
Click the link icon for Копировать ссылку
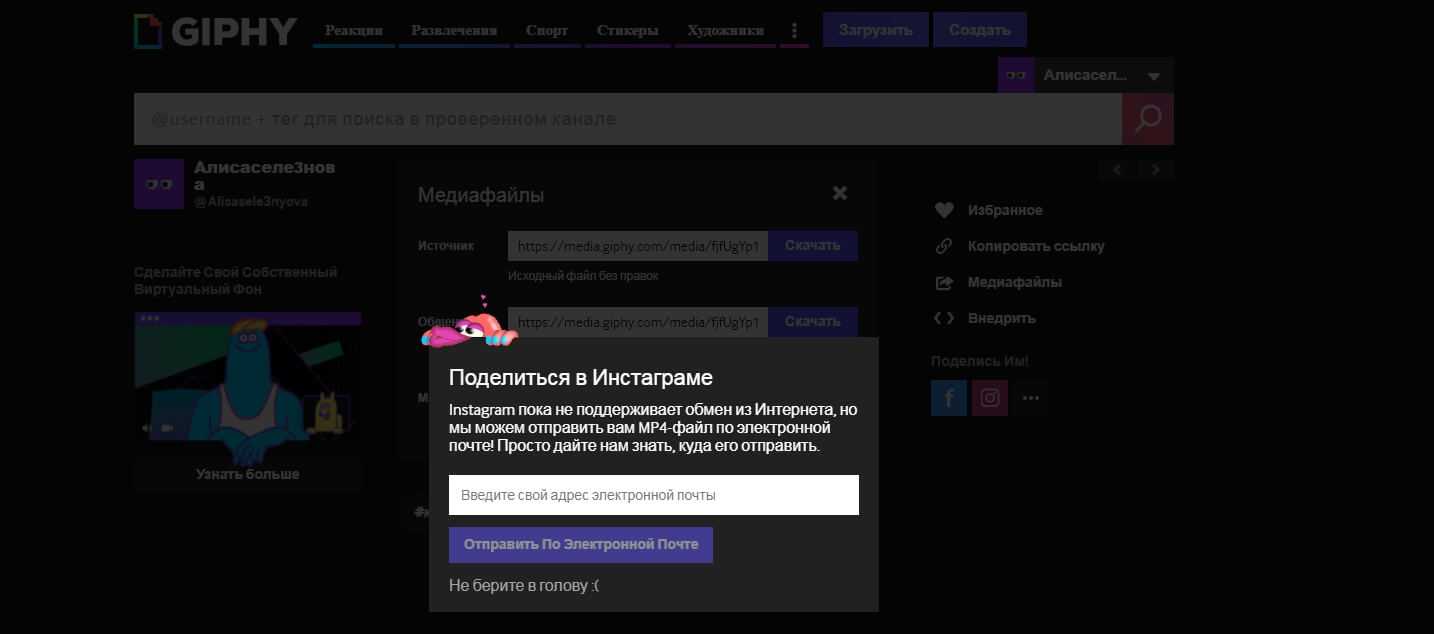tap(943, 246)
